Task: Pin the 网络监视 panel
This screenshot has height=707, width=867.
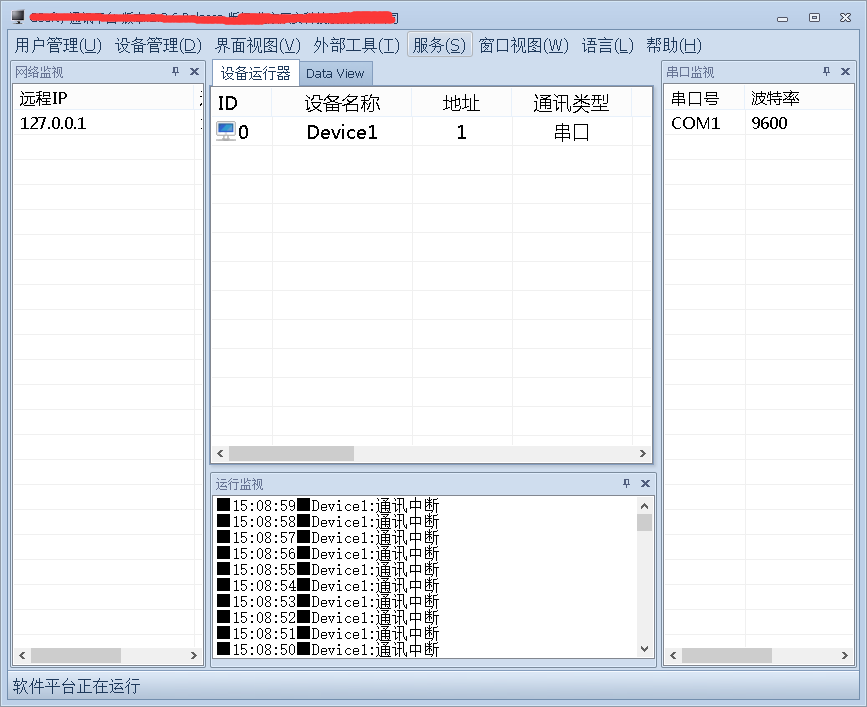Action: pos(176,71)
